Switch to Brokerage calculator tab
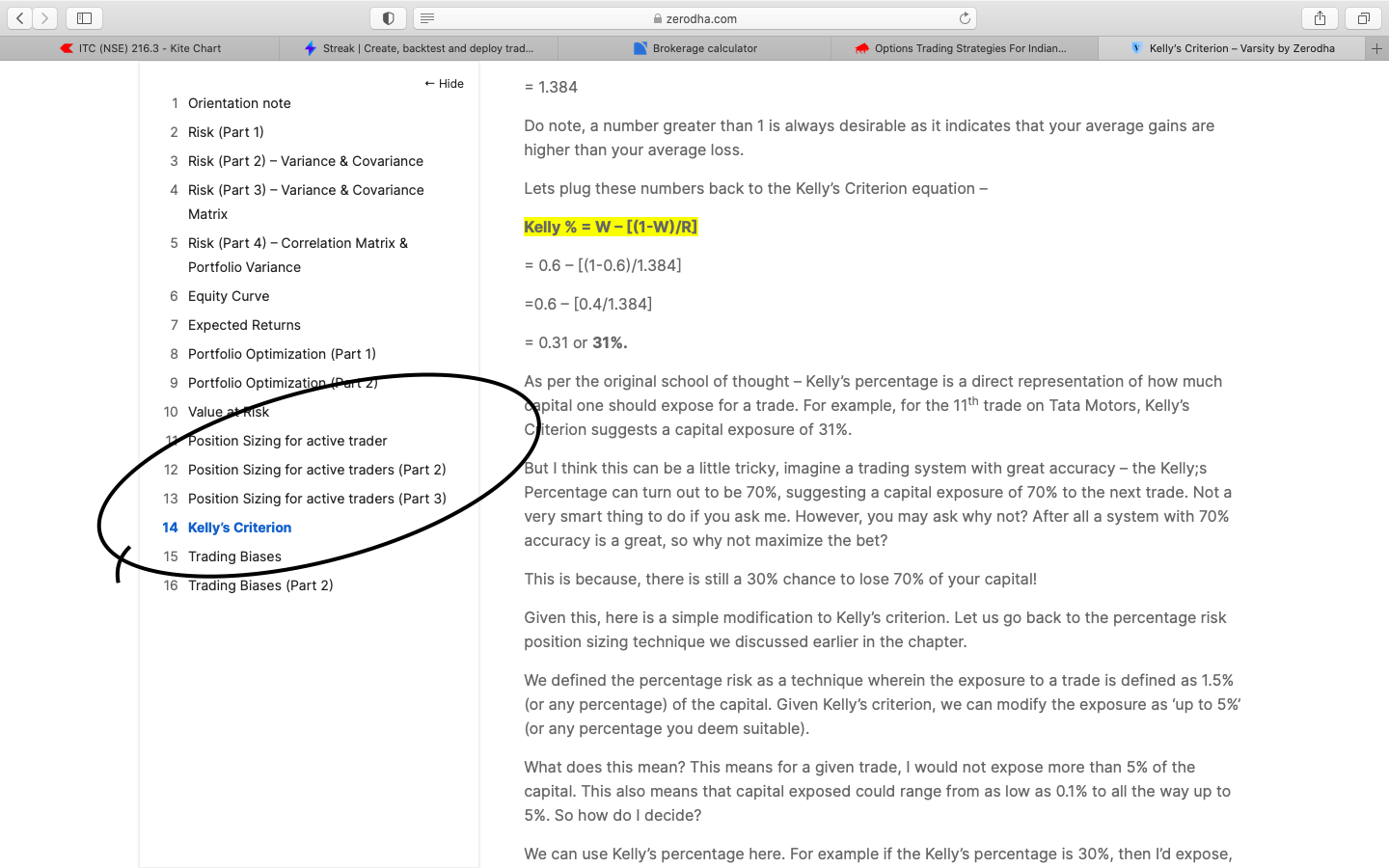Screen dimensions: 1389x868 pyautogui.click(x=694, y=48)
